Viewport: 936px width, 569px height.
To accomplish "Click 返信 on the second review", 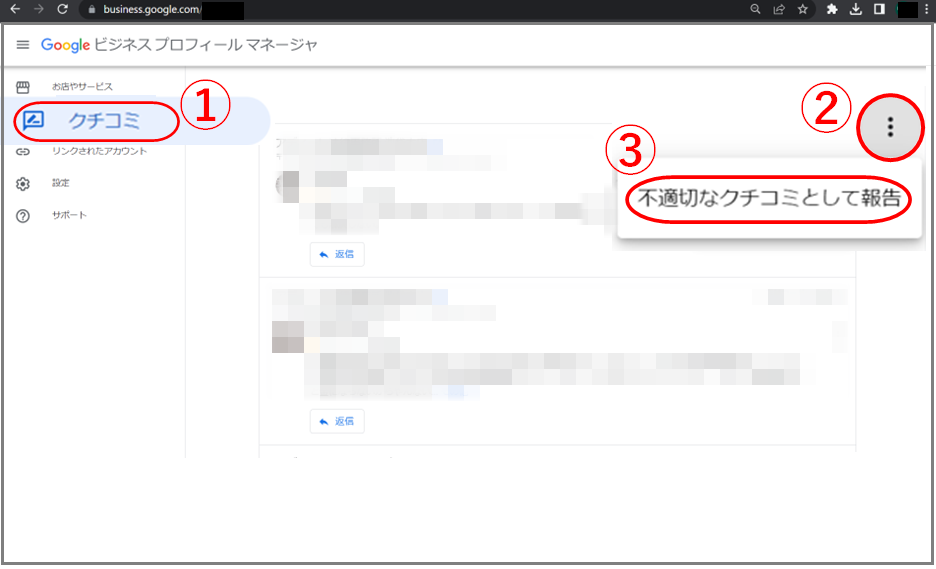I will [337, 422].
